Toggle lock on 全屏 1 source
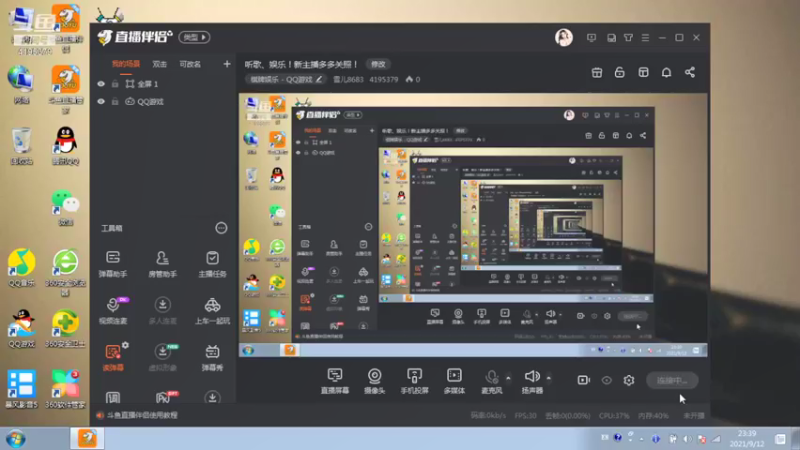 point(115,84)
